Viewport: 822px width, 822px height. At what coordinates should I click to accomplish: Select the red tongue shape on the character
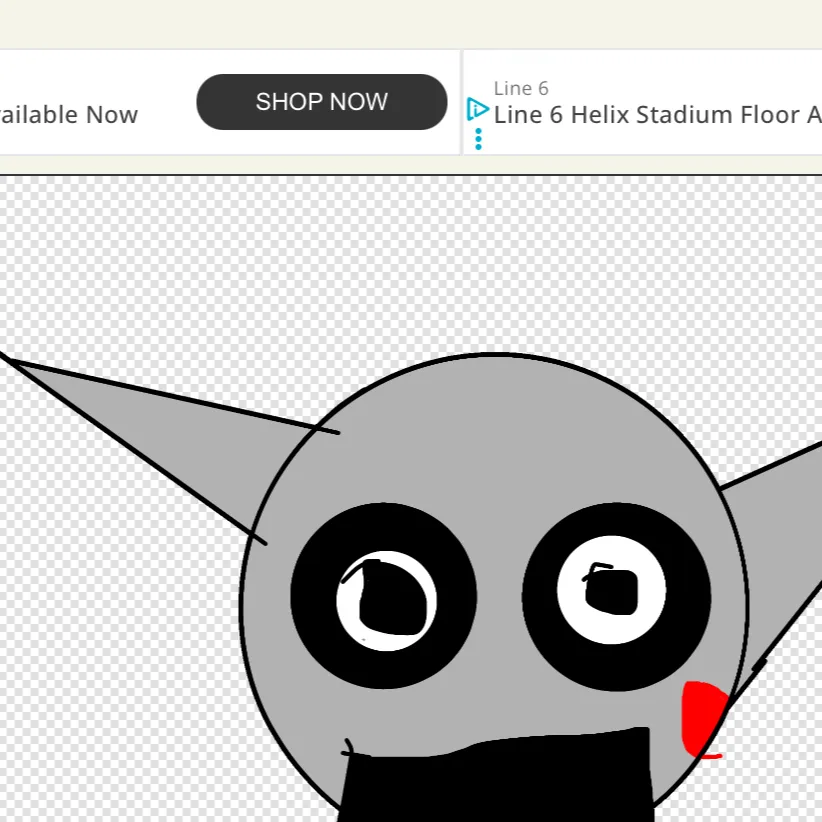click(x=700, y=715)
